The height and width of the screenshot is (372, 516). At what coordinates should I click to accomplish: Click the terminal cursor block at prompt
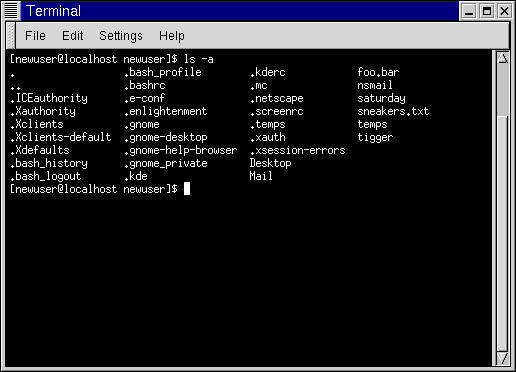point(187,189)
